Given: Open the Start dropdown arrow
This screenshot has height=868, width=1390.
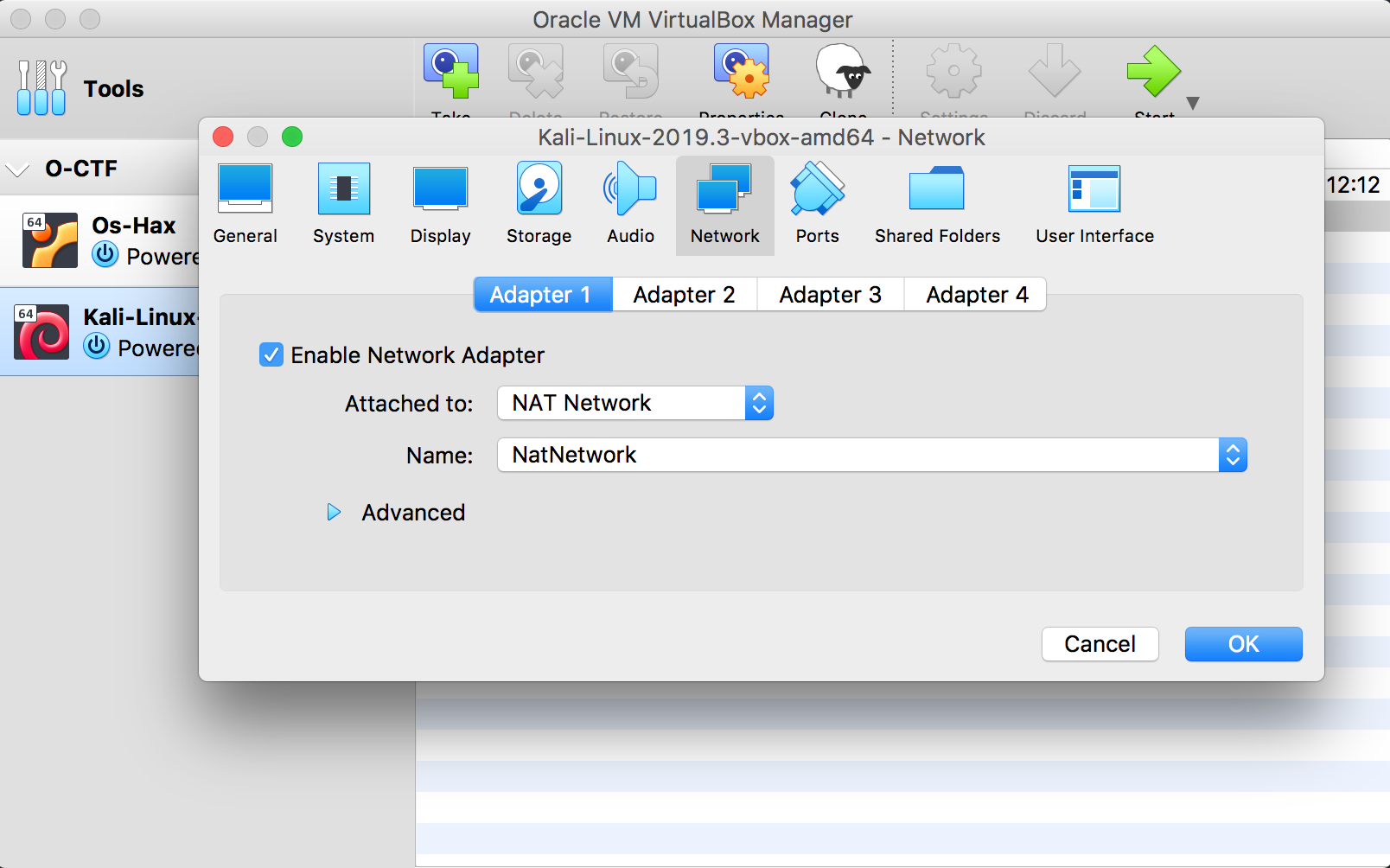Looking at the screenshot, I should (1193, 103).
